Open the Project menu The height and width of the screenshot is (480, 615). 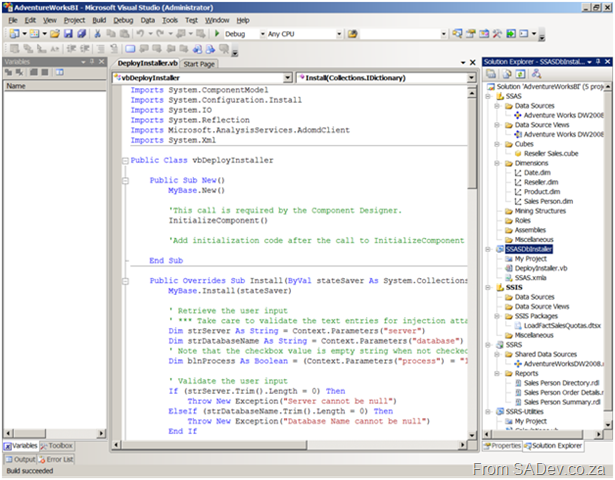(x=74, y=20)
